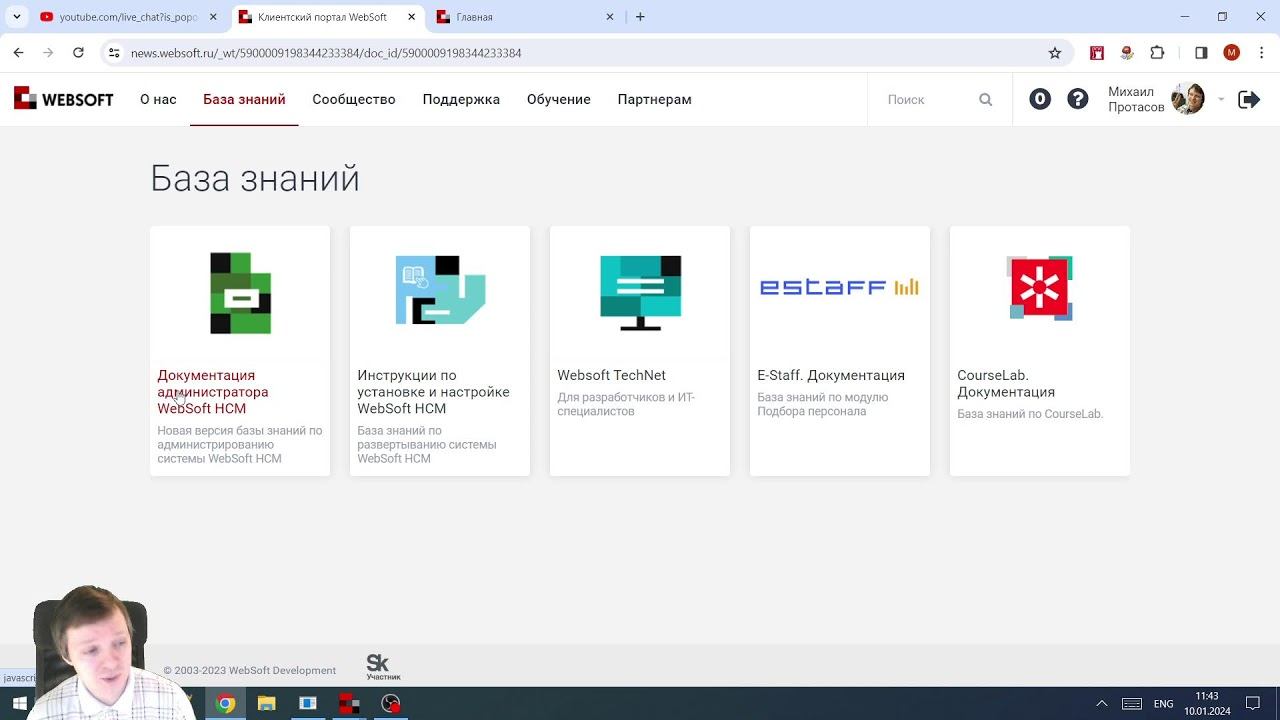
Task: Click the Для разработчиков и ИТ-специалистов description
Action: coord(626,404)
